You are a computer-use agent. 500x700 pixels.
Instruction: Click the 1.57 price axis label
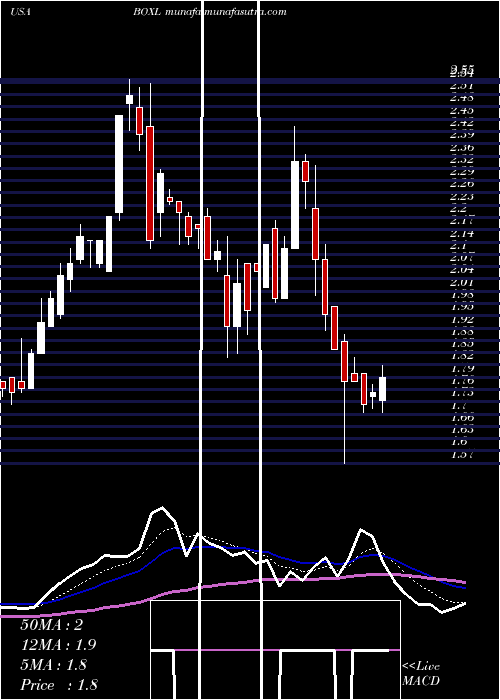(x=462, y=454)
